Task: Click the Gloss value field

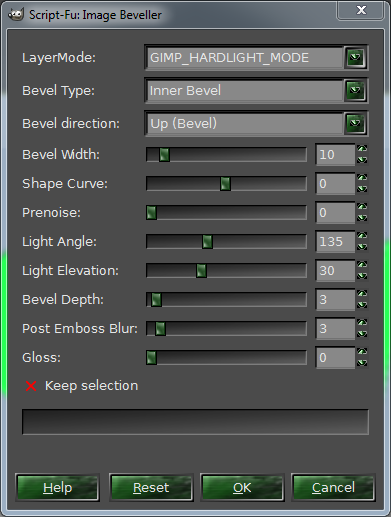Action: tap(335, 358)
